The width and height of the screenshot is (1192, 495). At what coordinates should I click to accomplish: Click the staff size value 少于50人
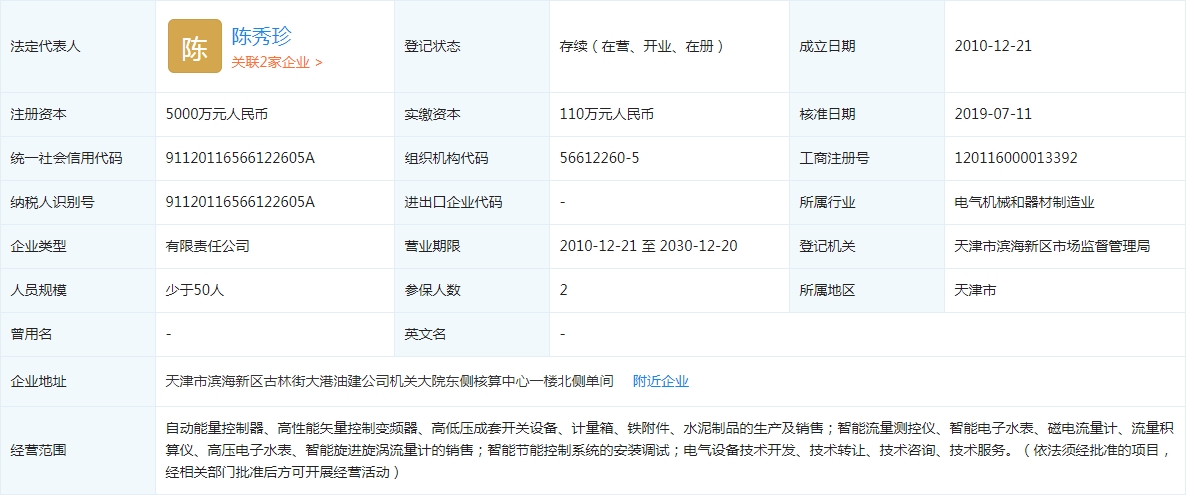195,290
